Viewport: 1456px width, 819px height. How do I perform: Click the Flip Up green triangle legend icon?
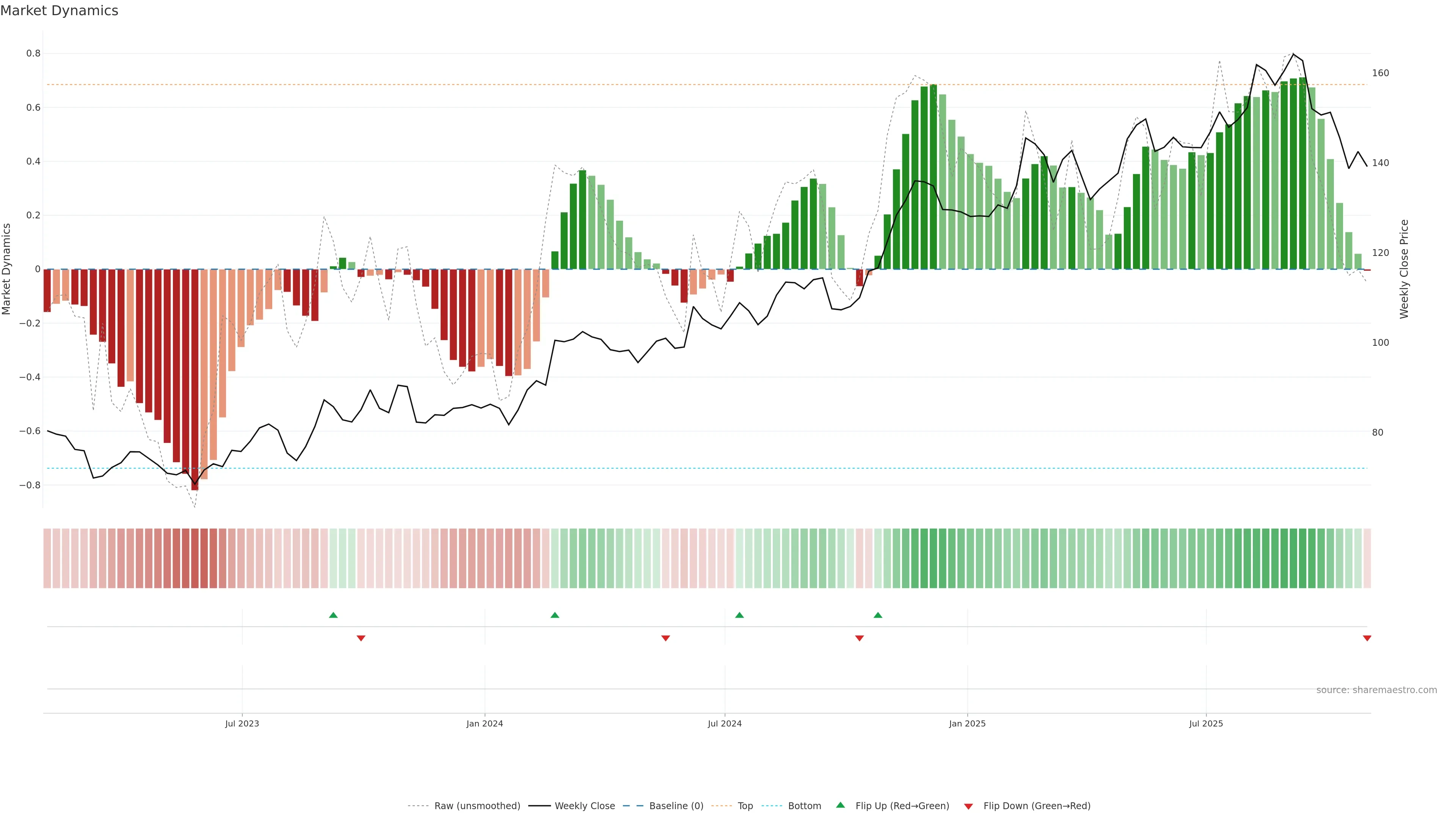[841, 805]
